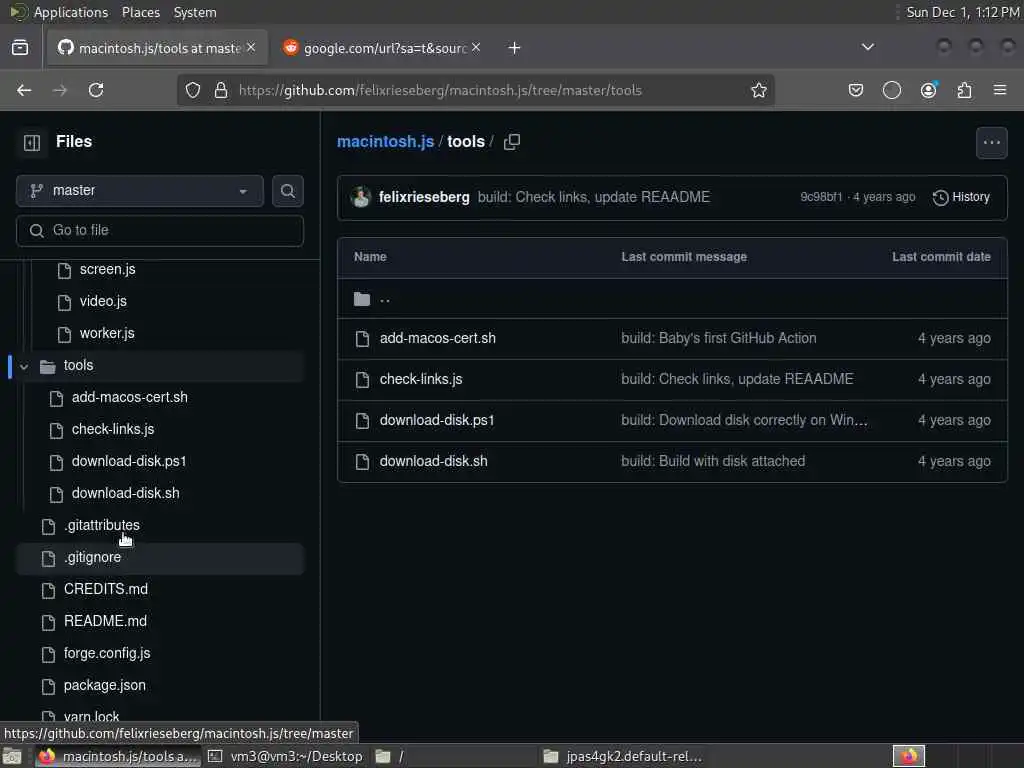1024x768 pixels.
Task: Click the show desktop taskbar icon
Action: click(12, 756)
